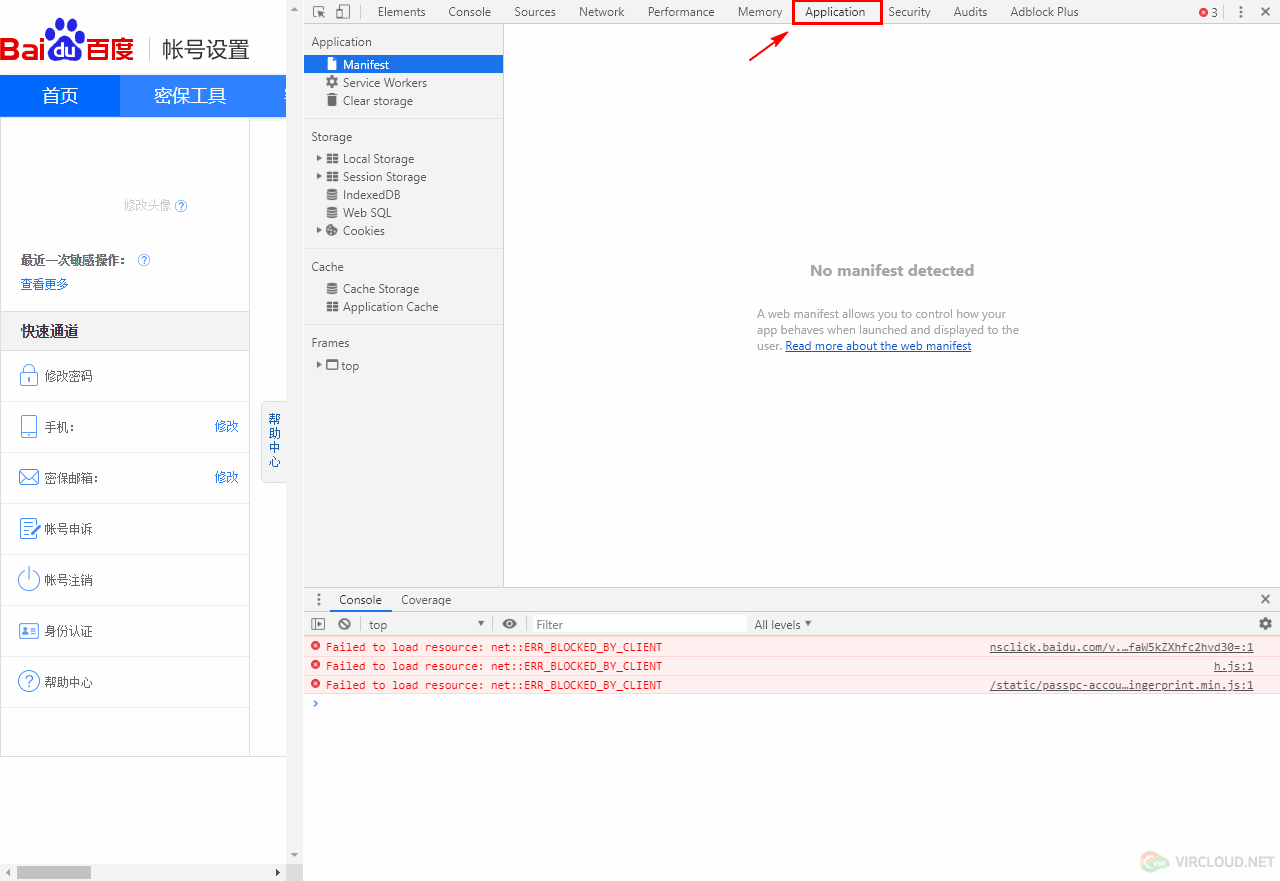This screenshot has height=881, width=1280.
Task: Switch to the Security tab
Action: tap(909, 12)
